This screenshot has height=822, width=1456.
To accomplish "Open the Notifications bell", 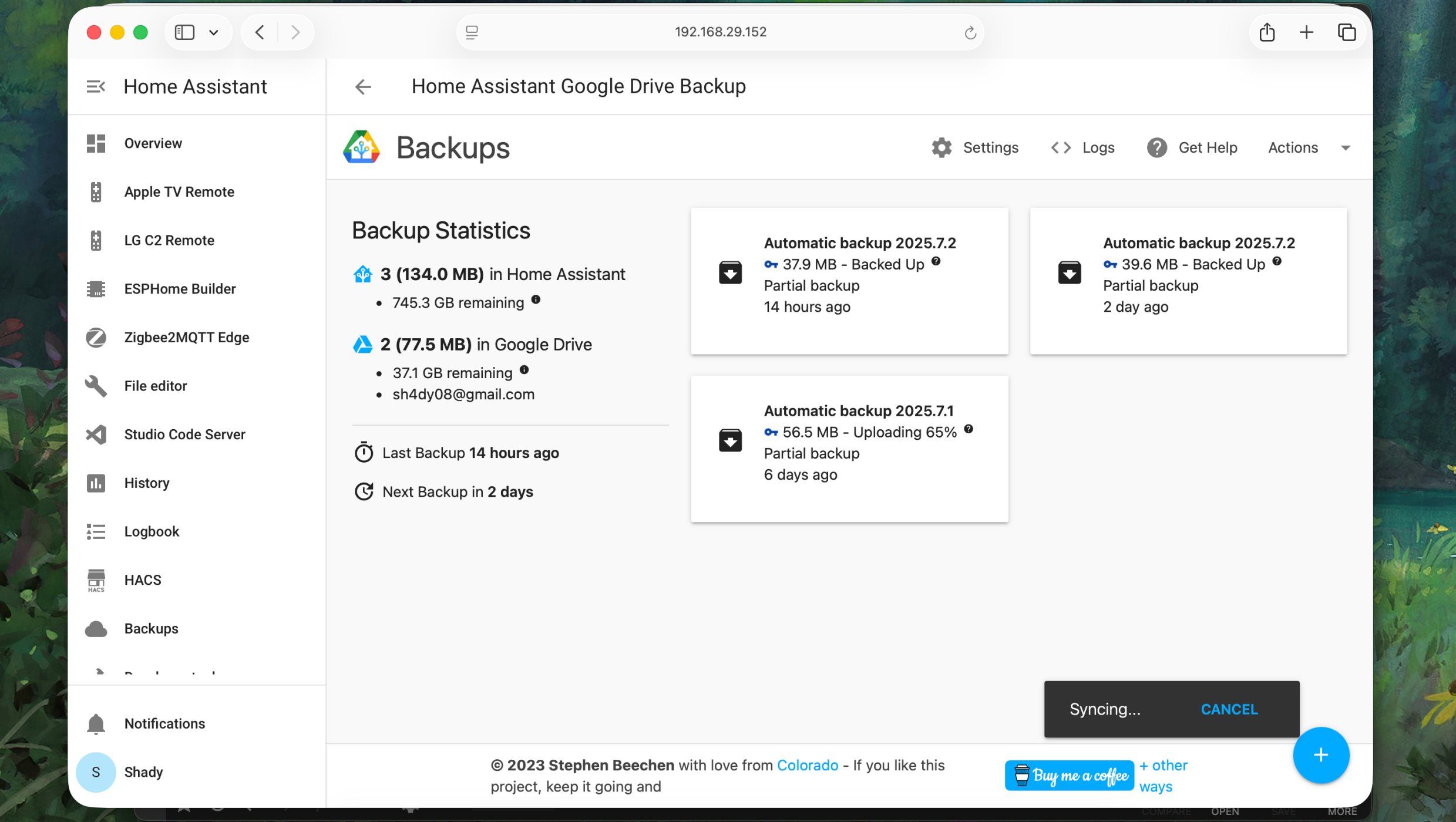I will [96, 723].
